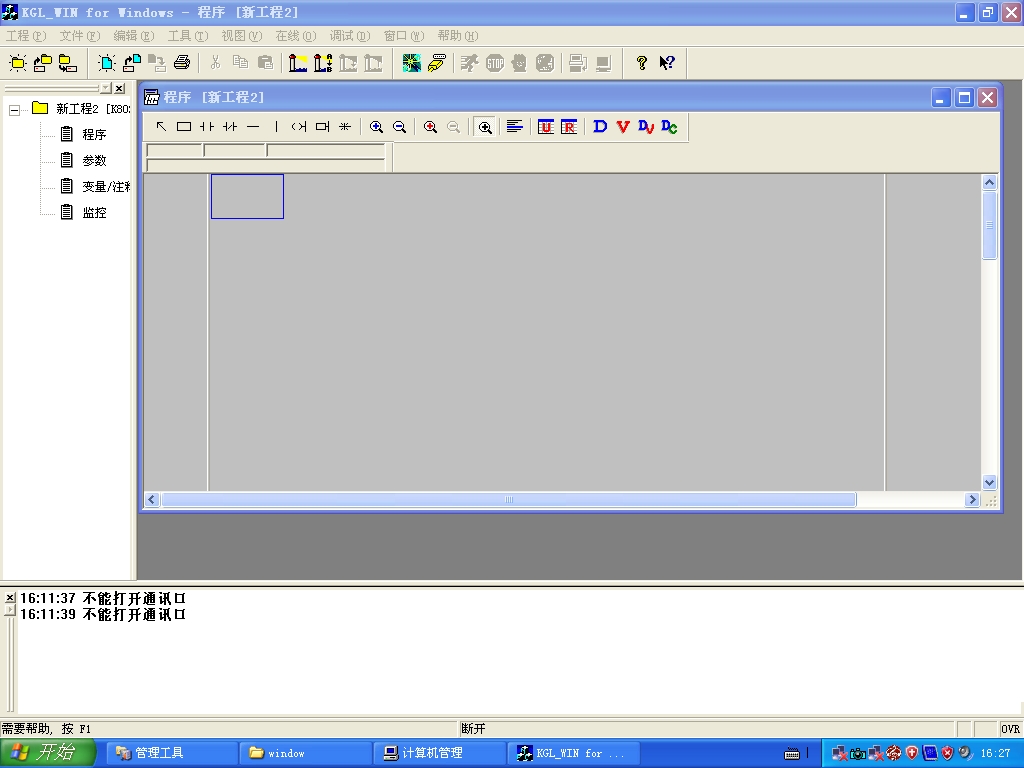Click the vertical scrollbar down arrow
Viewport: 1024px width, 768px height.
(989, 483)
